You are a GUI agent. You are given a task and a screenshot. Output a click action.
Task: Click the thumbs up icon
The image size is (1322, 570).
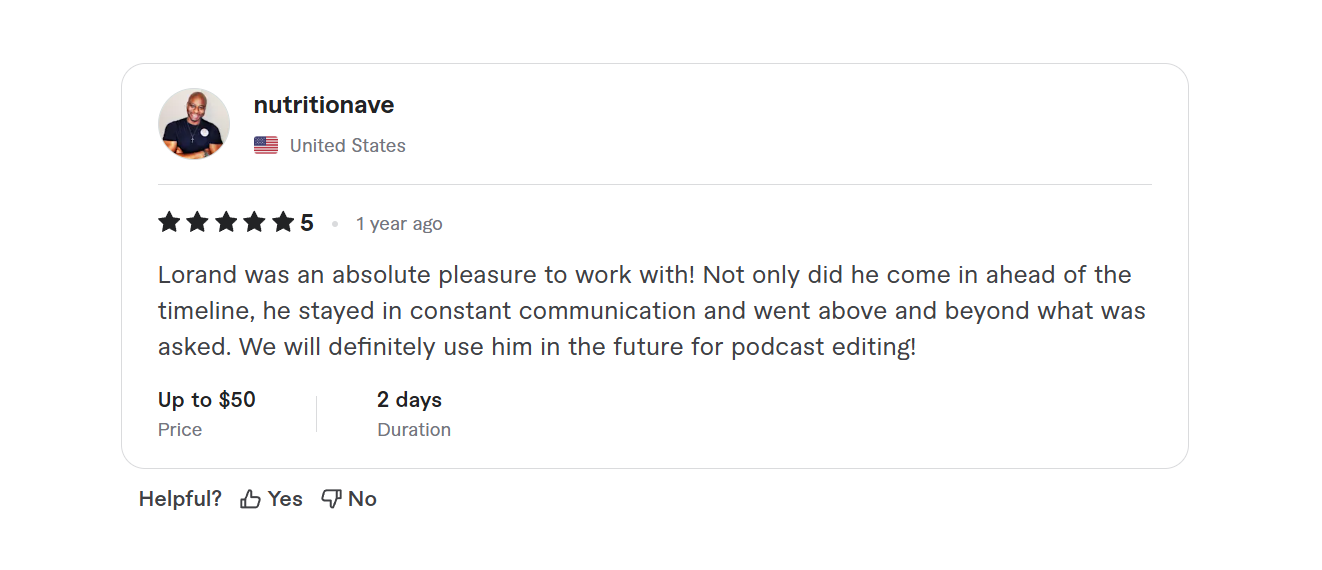click(x=250, y=499)
